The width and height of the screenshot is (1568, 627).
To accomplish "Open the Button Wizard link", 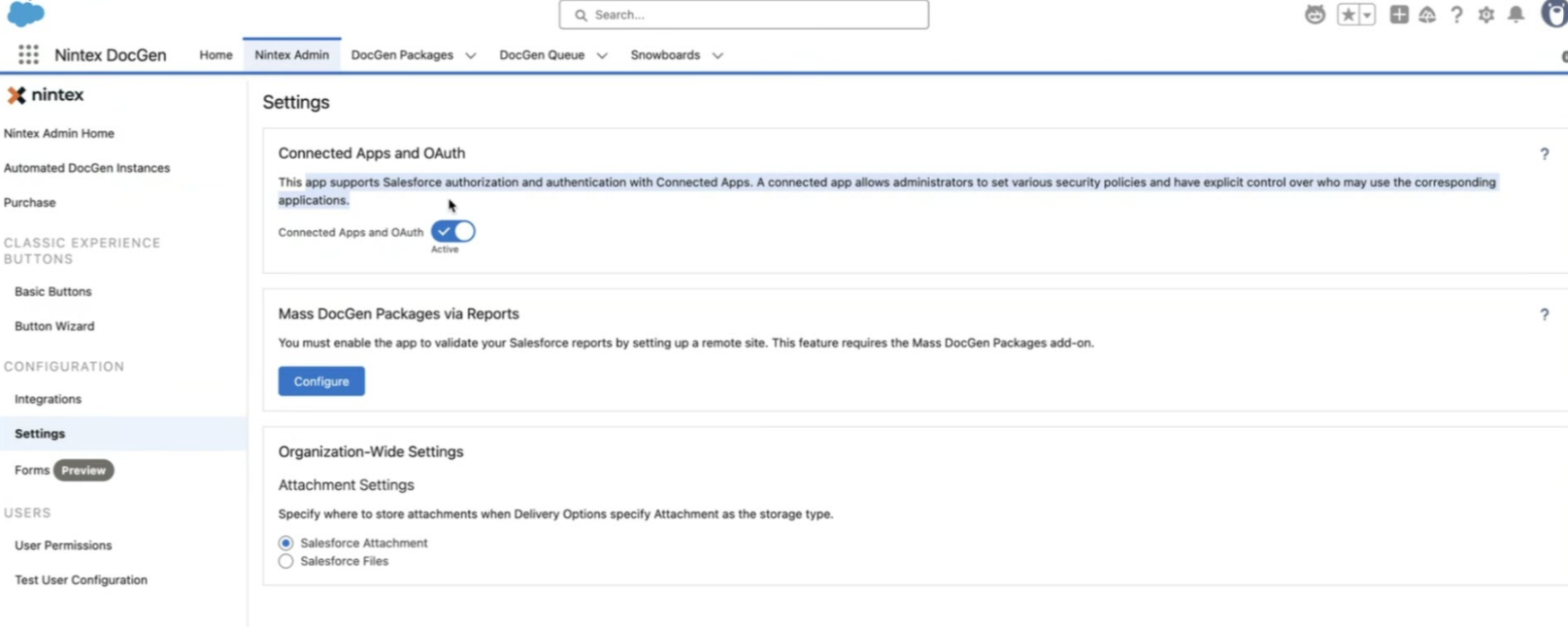I will [54, 326].
